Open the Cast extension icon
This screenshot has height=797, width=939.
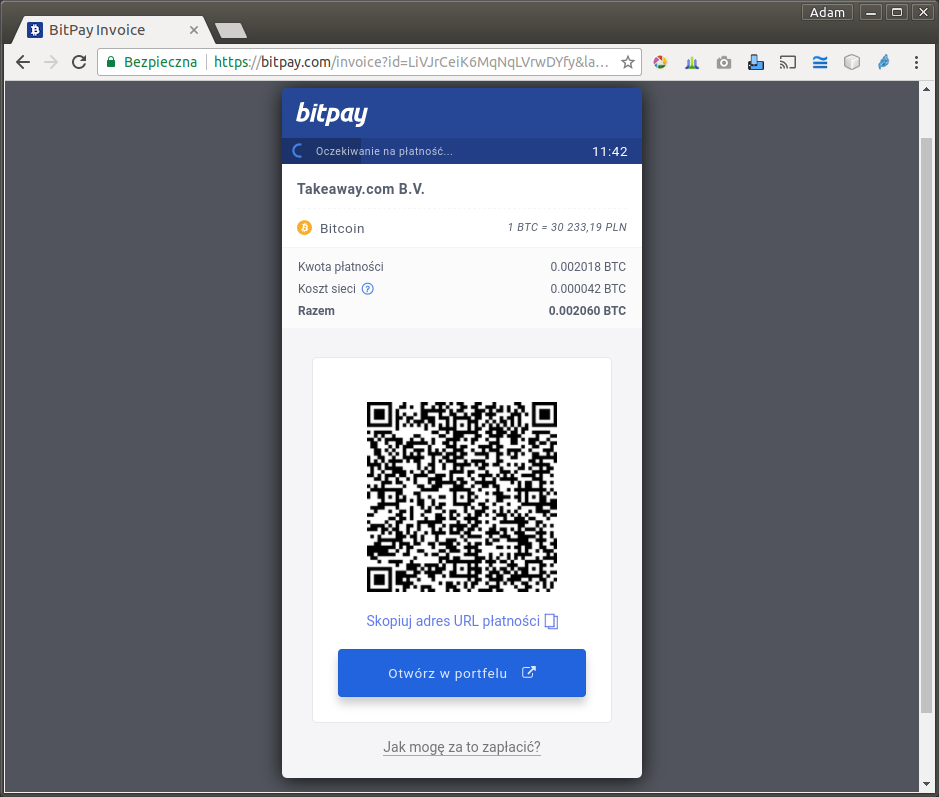click(788, 62)
